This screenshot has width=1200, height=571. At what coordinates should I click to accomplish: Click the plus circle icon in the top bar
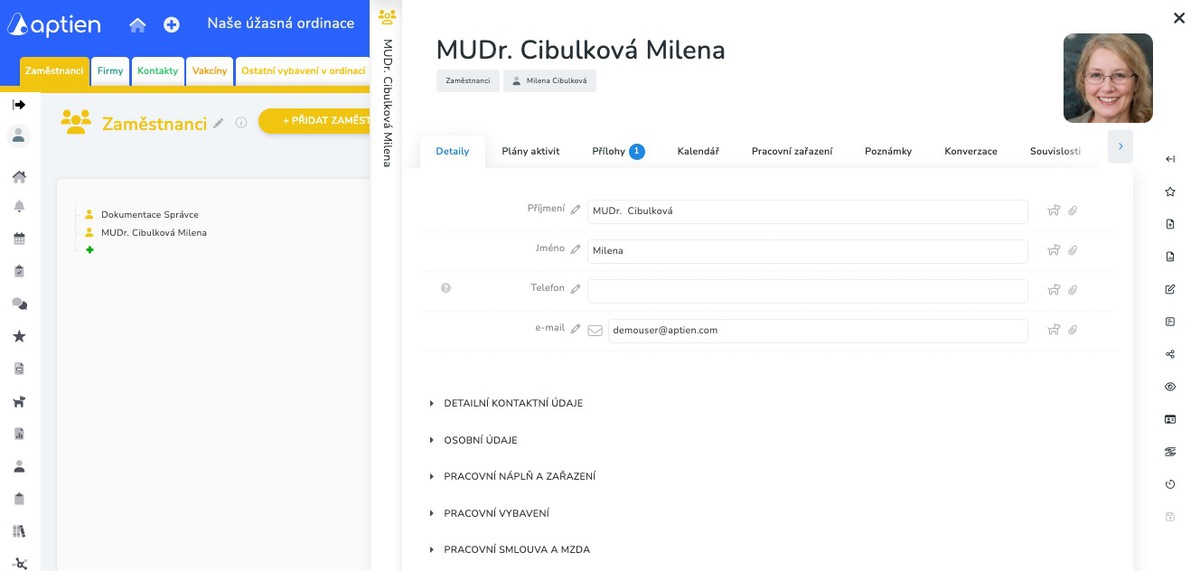(x=171, y=24)
